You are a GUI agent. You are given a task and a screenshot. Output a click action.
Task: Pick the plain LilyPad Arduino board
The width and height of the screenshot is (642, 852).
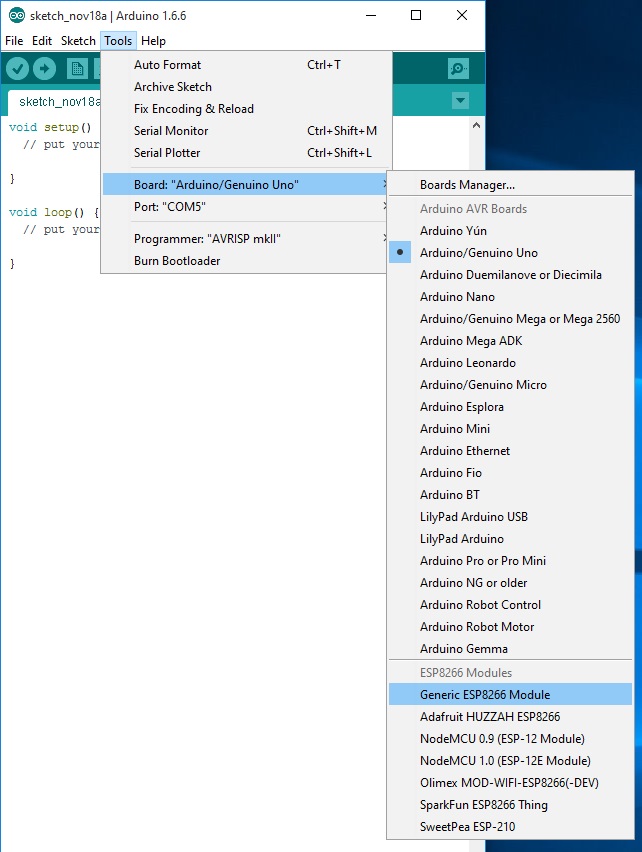click(511, 538)
